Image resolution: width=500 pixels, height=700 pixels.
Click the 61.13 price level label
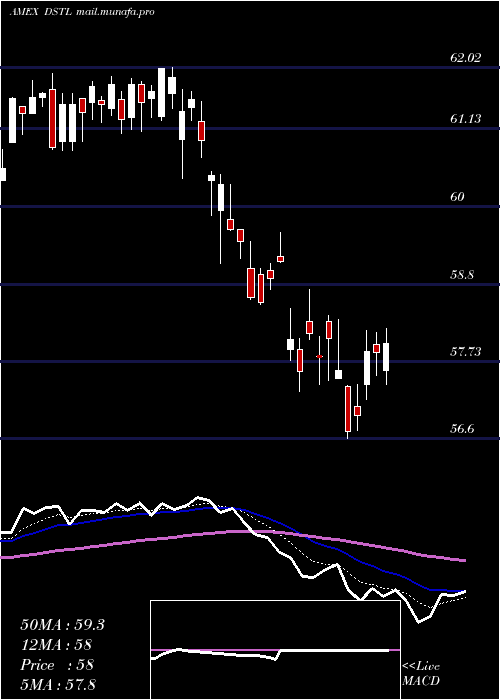[465, 118]
